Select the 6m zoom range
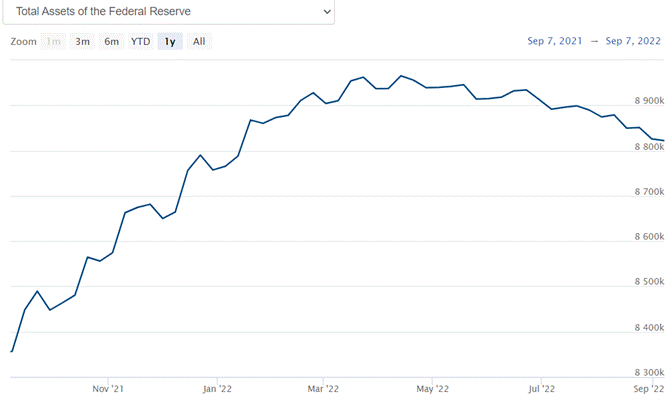Image resolution: width=671 pixels, height=404 pixels. coord(112,42)
